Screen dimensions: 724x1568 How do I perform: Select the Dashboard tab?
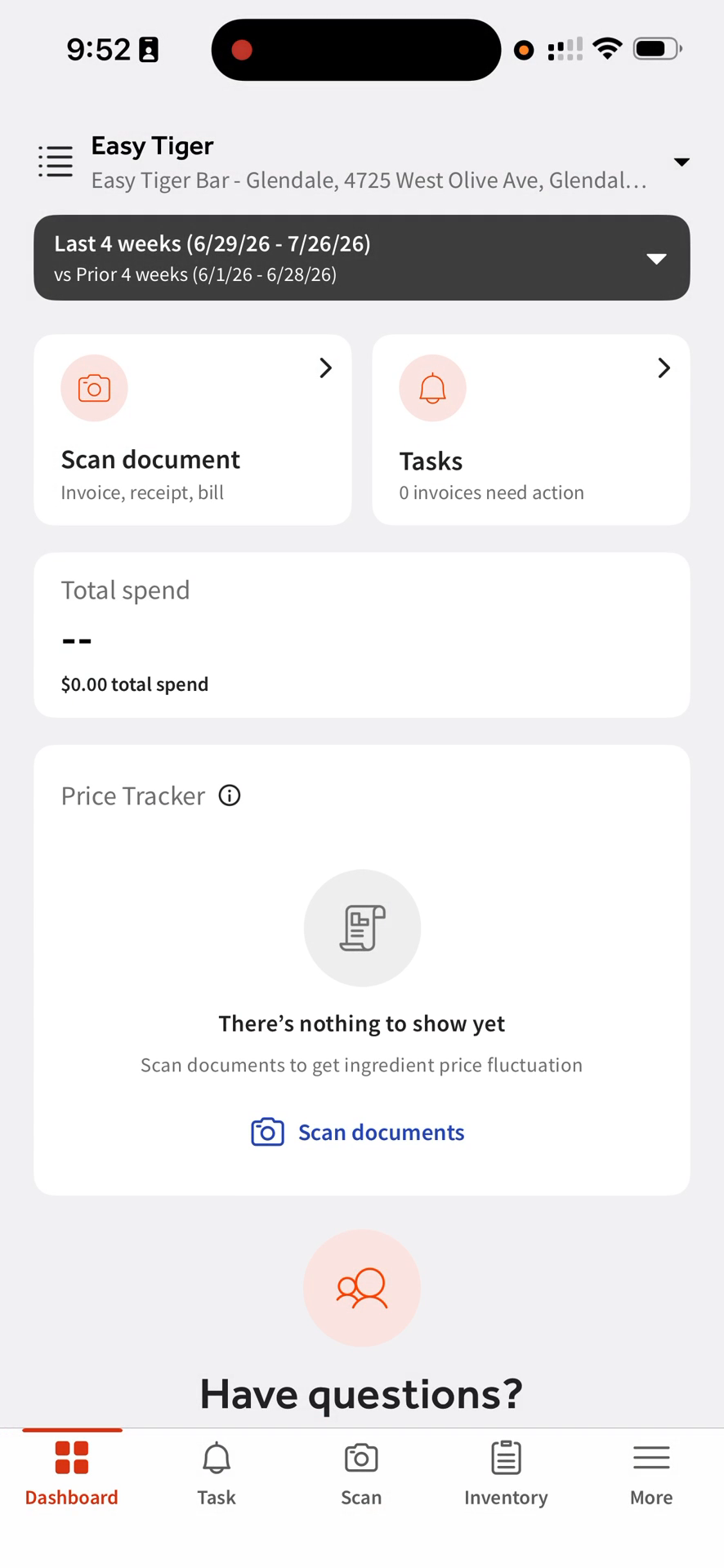[72, 1474]
